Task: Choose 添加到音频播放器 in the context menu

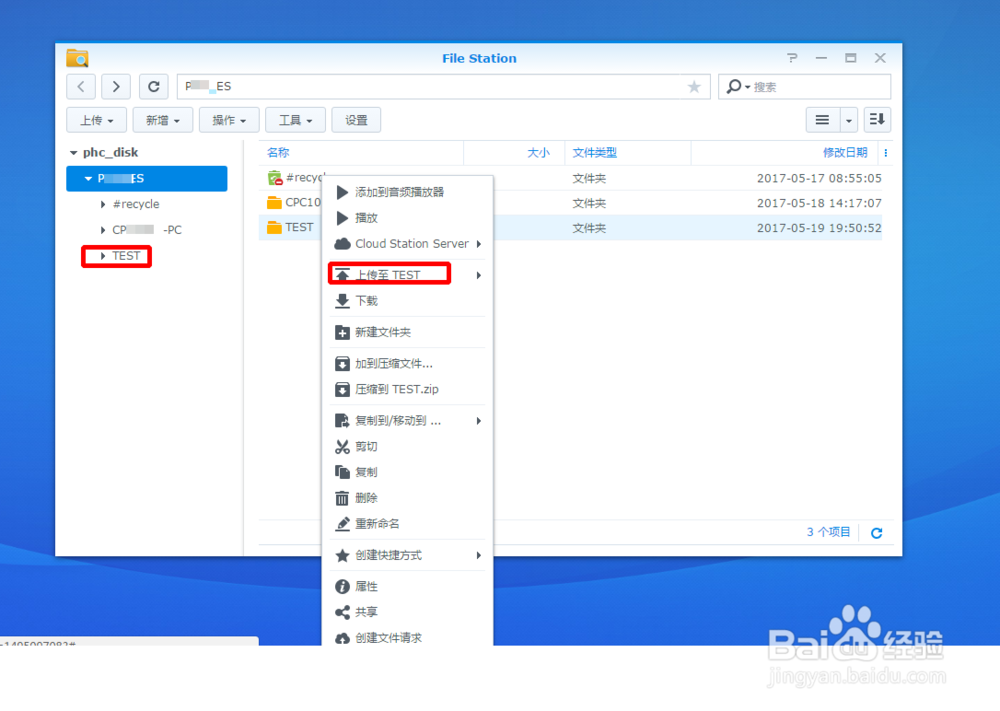Action: coord(407,192)
